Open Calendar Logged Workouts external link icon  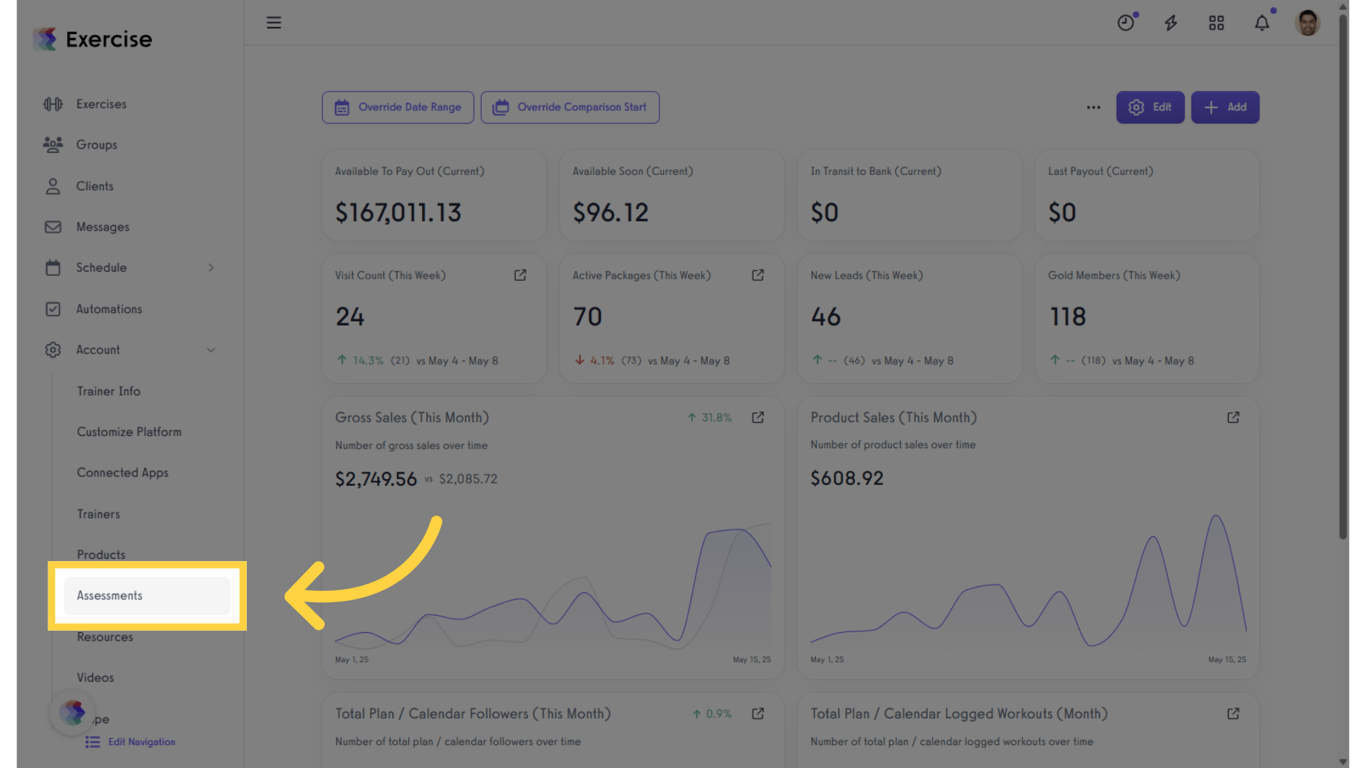coord(1233,713)
